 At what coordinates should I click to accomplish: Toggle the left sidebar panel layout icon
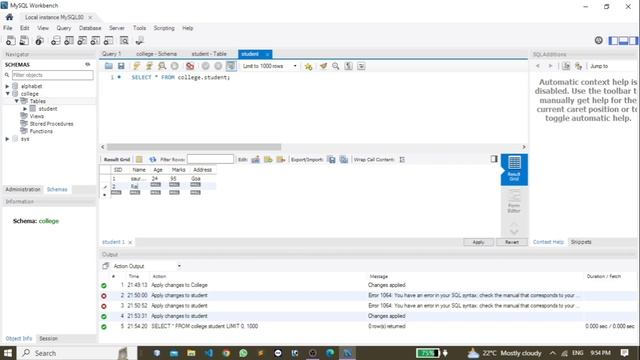click(613, 40)
